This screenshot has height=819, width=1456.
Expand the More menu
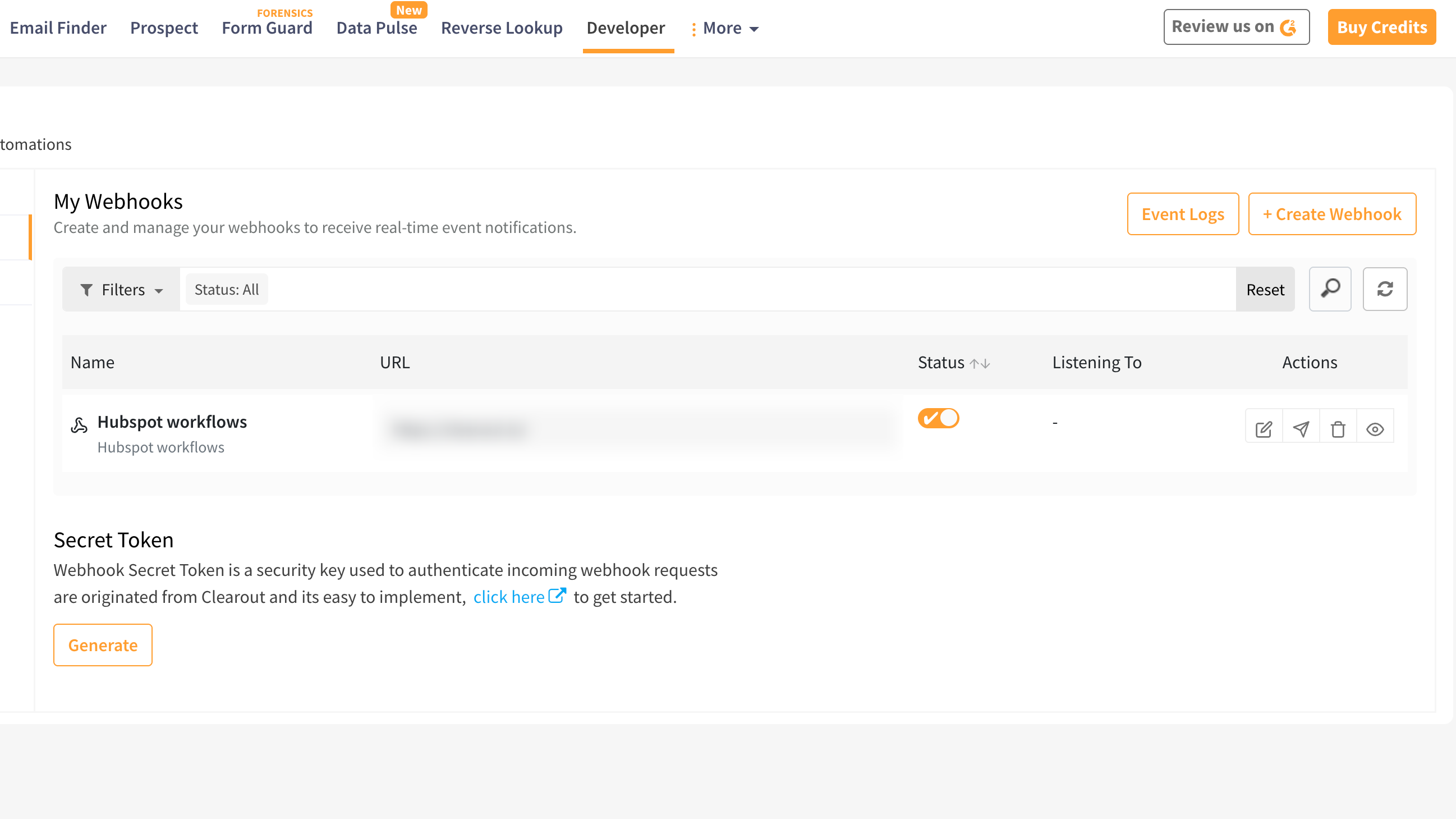click(x=724, y=28)
